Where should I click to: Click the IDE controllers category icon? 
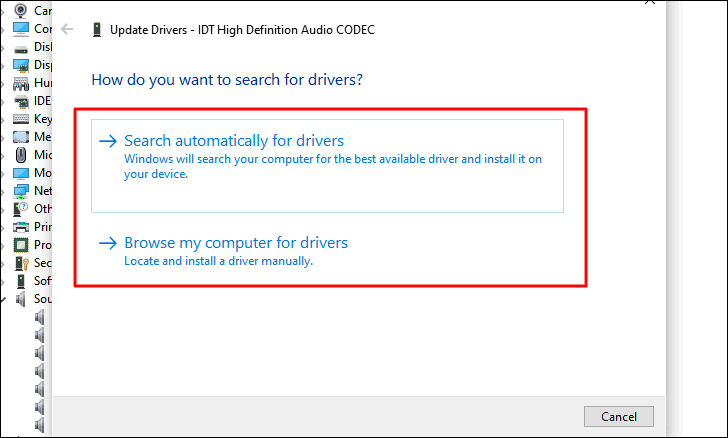pyautogui.click(x=20, y=101)
